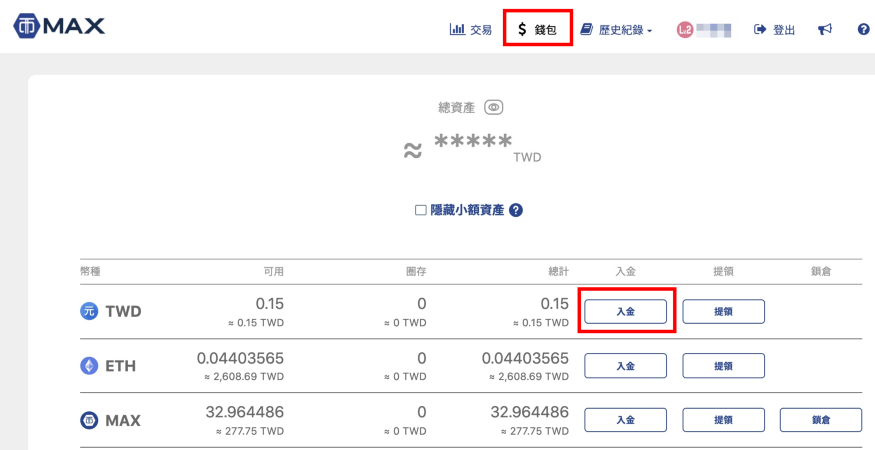Enable the 隱藏小額資產 checkbox
The image size is (875, 450).
pos(420,210)
